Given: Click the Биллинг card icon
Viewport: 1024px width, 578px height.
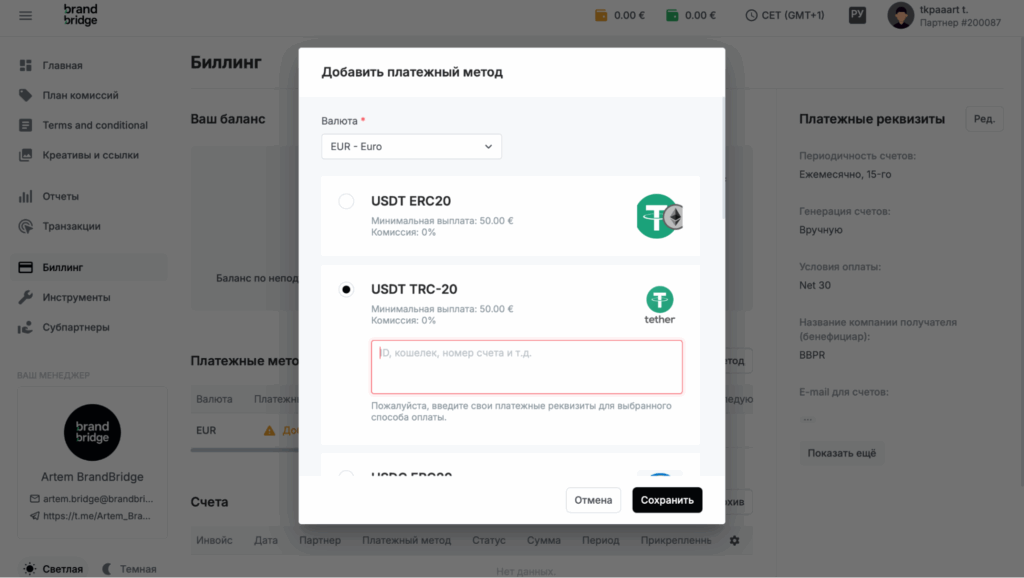Looking at the screenshot, I should pos(25,268).
